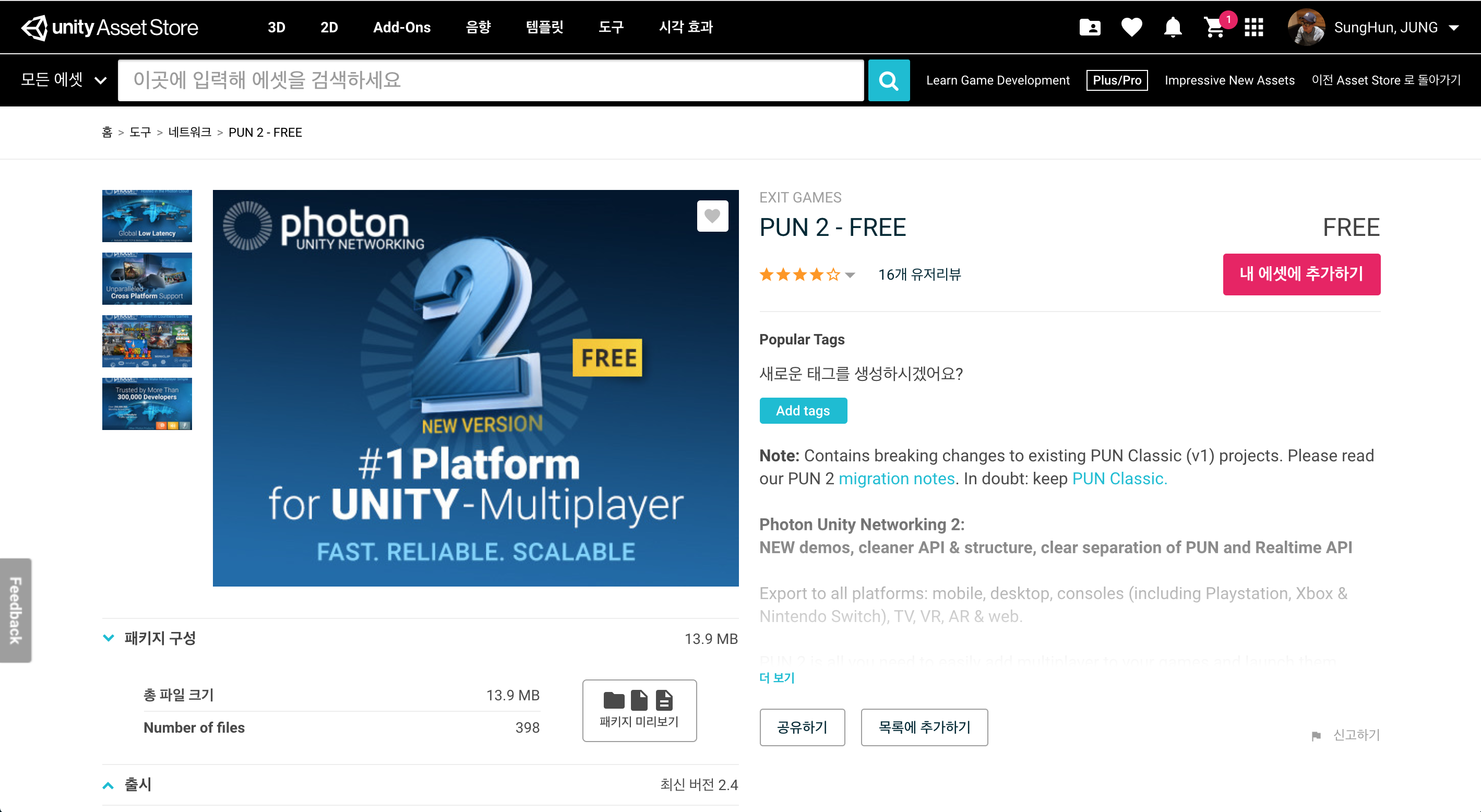Open the shopping cart icon
The image size is (1481, 812).
coord(1214,28)
